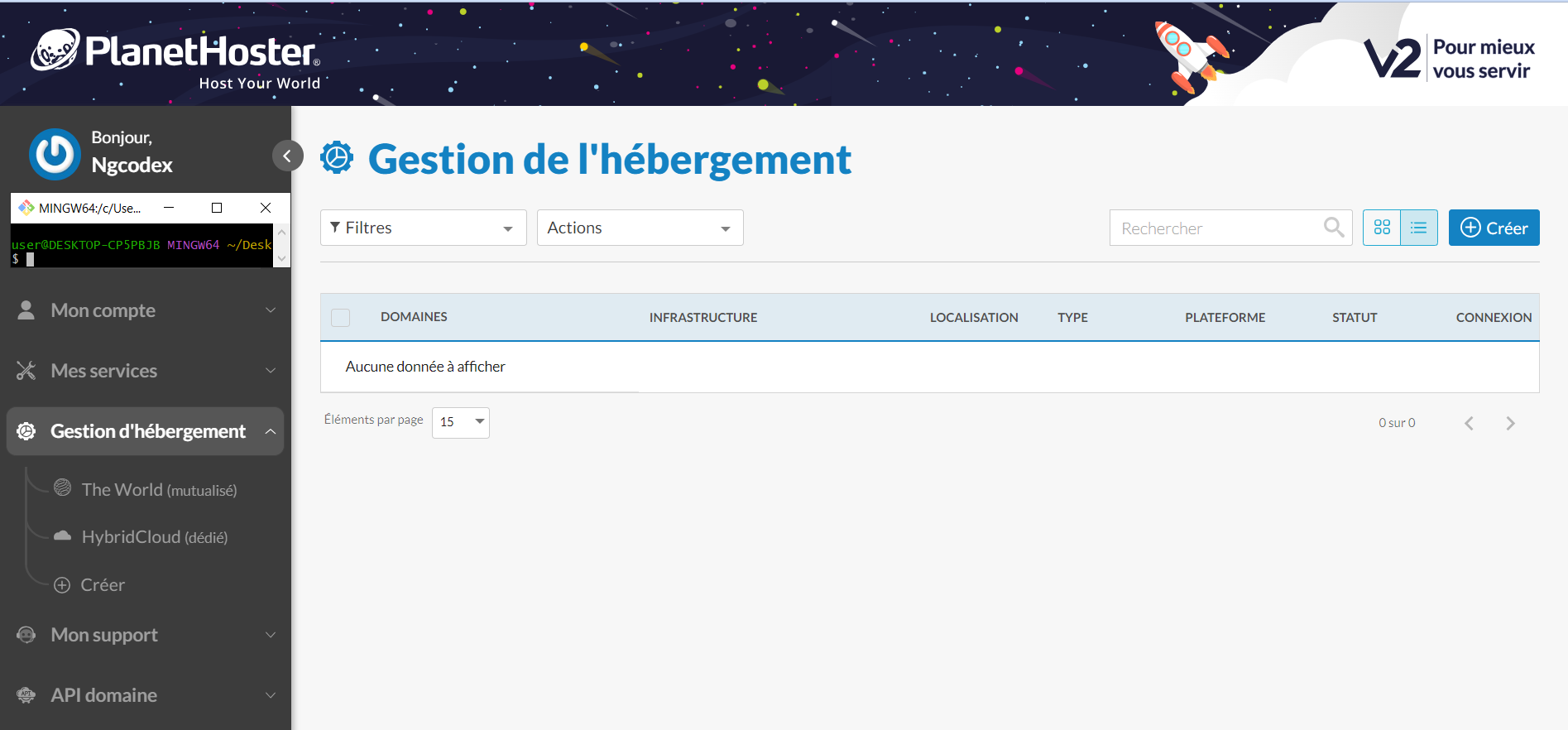Click the gear icon beside the page title
Screen dimensions: 1568x730
coord(337,158)
